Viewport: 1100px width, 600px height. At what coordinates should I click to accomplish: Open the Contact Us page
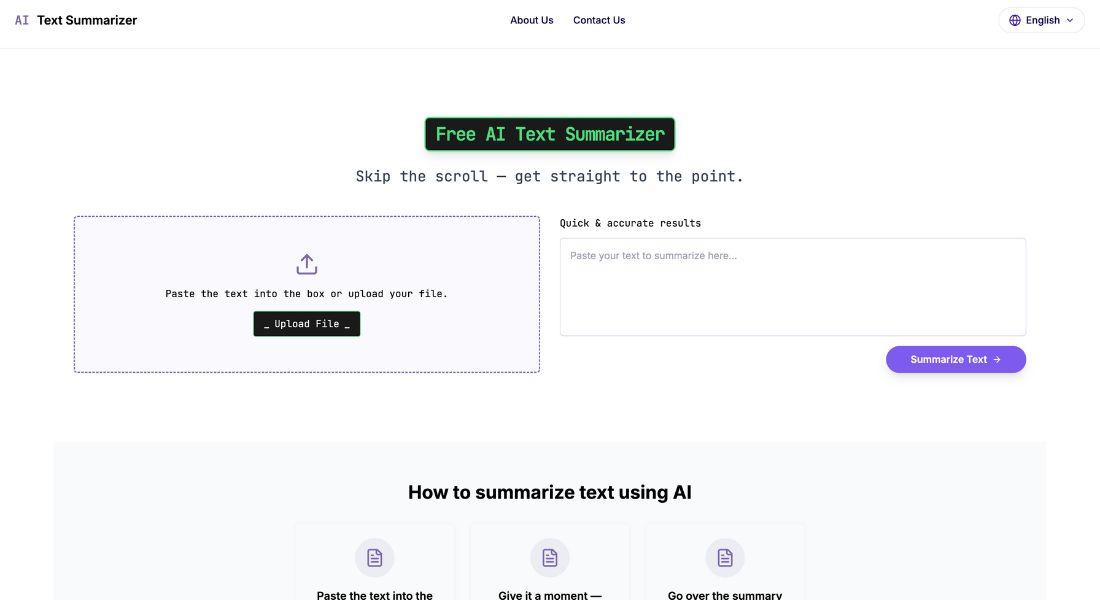pos(599,20)
